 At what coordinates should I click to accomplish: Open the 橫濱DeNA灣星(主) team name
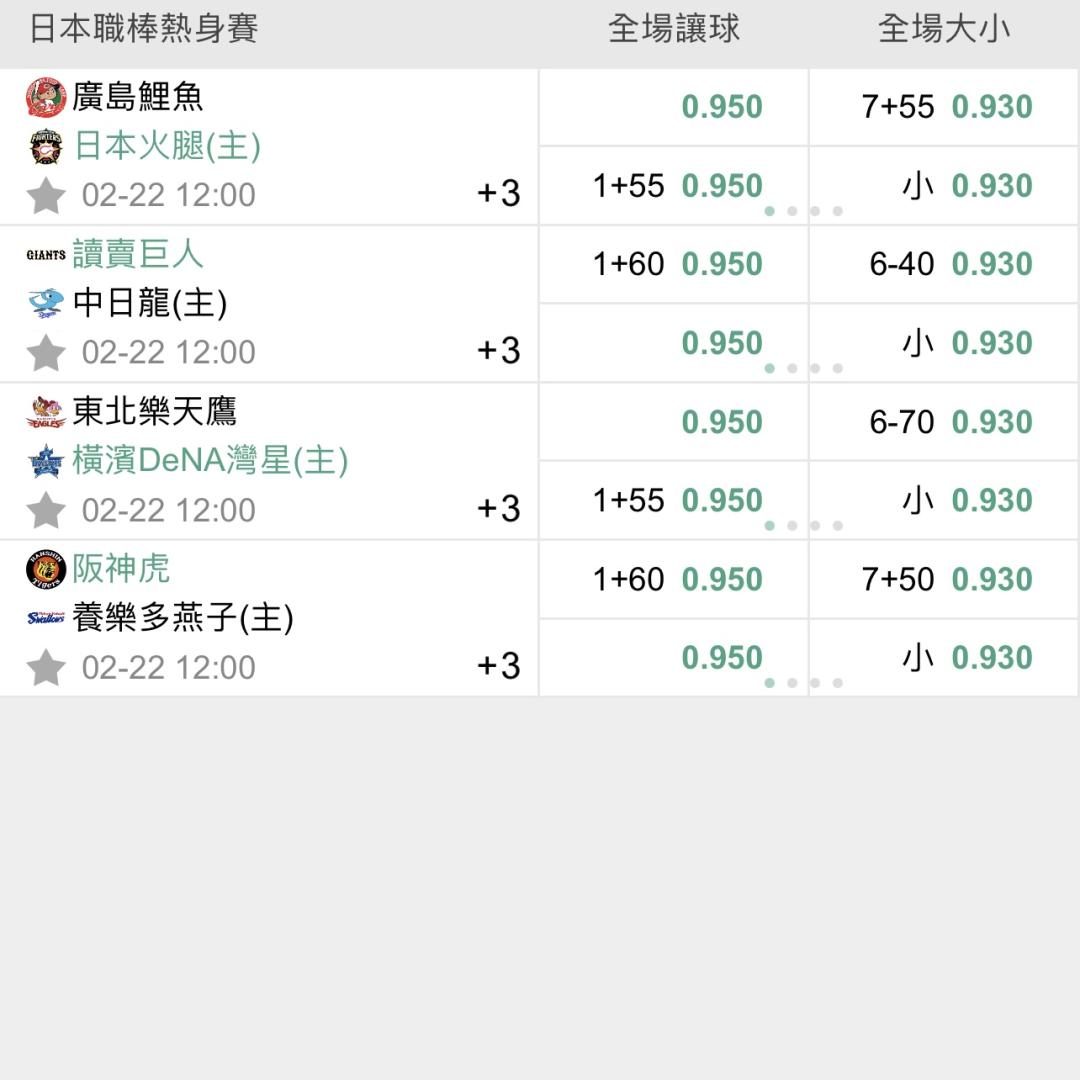tap(210, 461)
